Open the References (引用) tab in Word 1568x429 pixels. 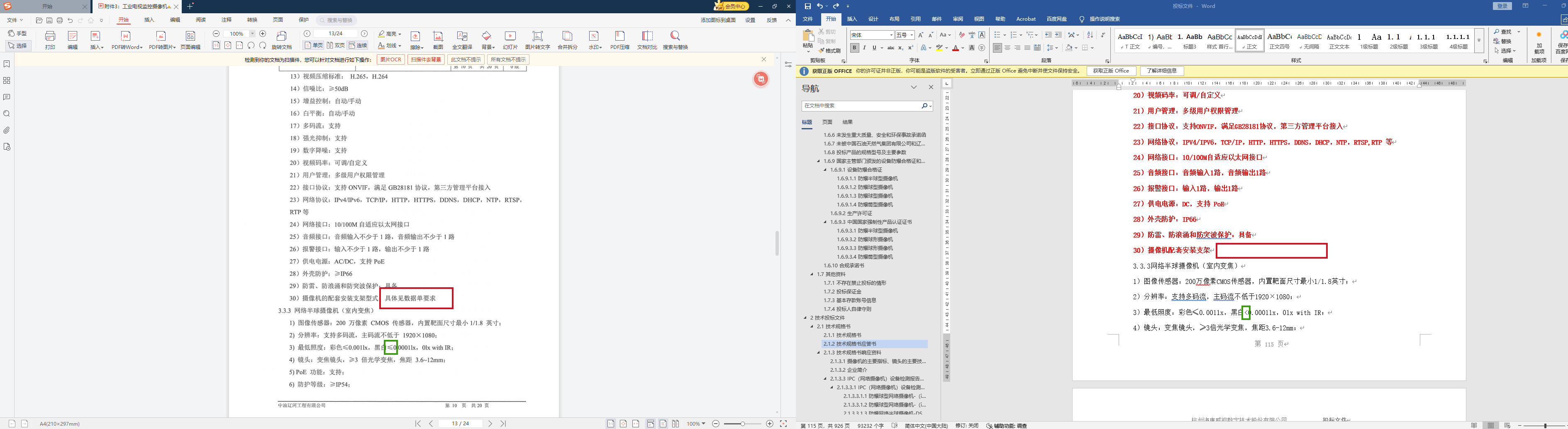tap(915, 19)
